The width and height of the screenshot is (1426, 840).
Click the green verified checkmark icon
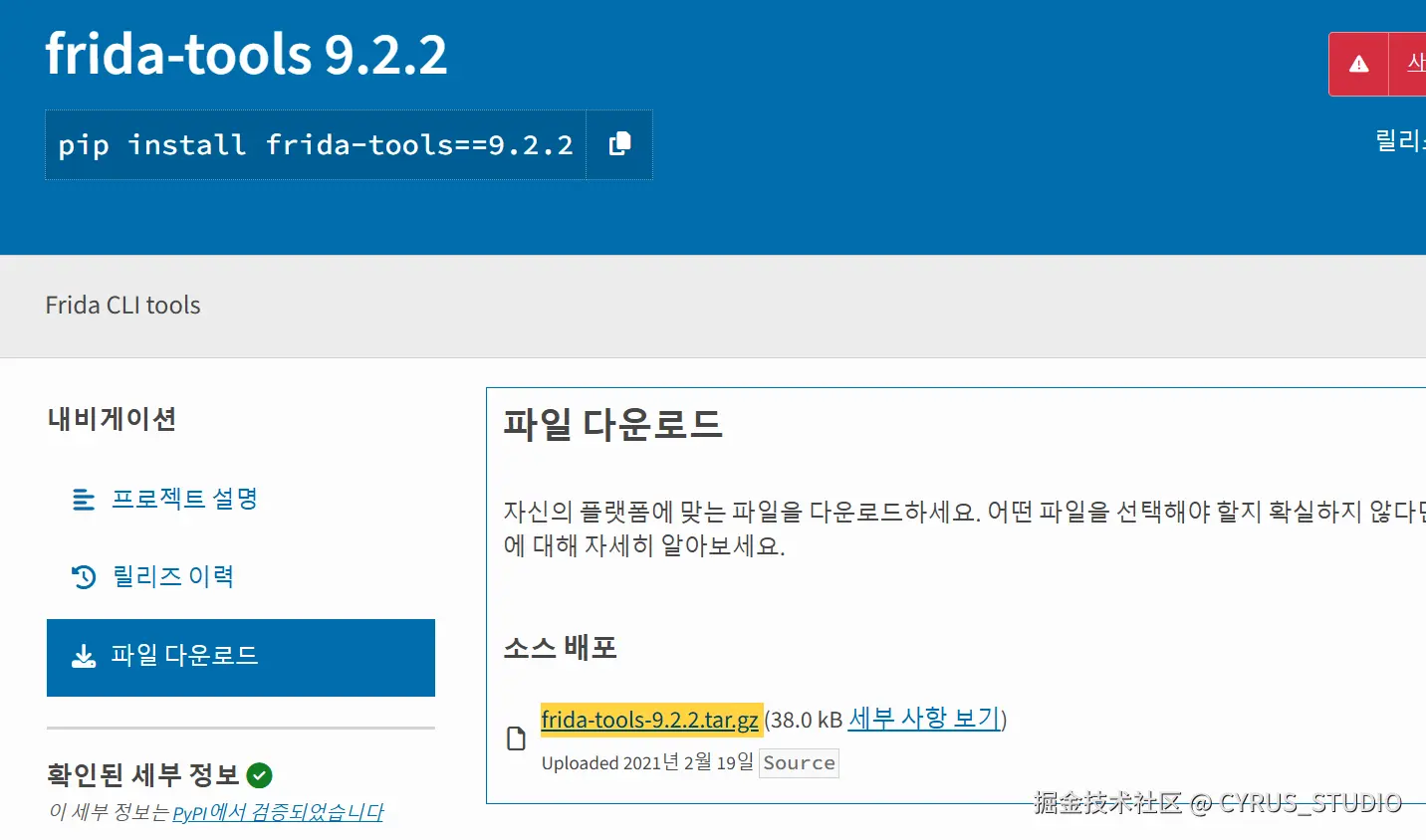[259, 775]
